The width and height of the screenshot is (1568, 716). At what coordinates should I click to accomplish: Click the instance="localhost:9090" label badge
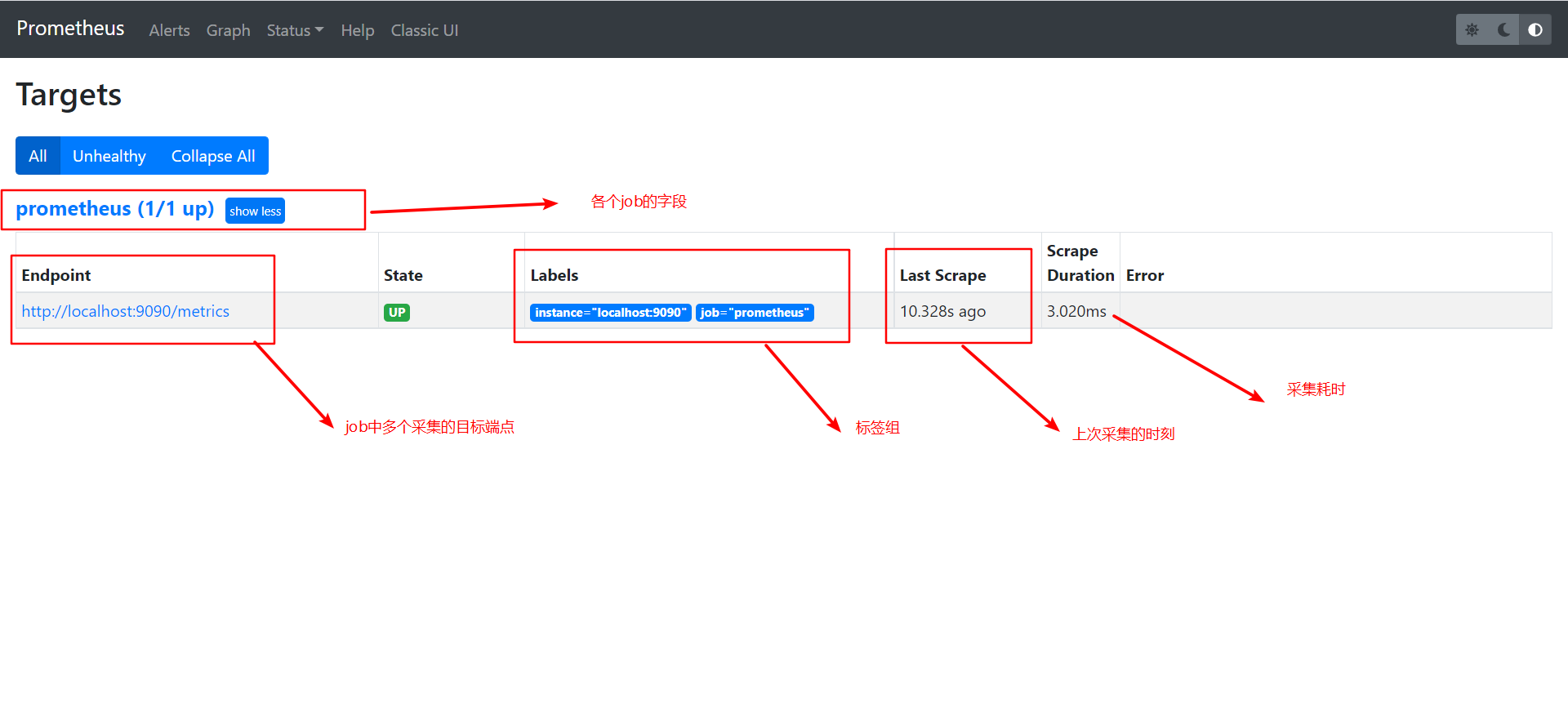tap(611, 313)
